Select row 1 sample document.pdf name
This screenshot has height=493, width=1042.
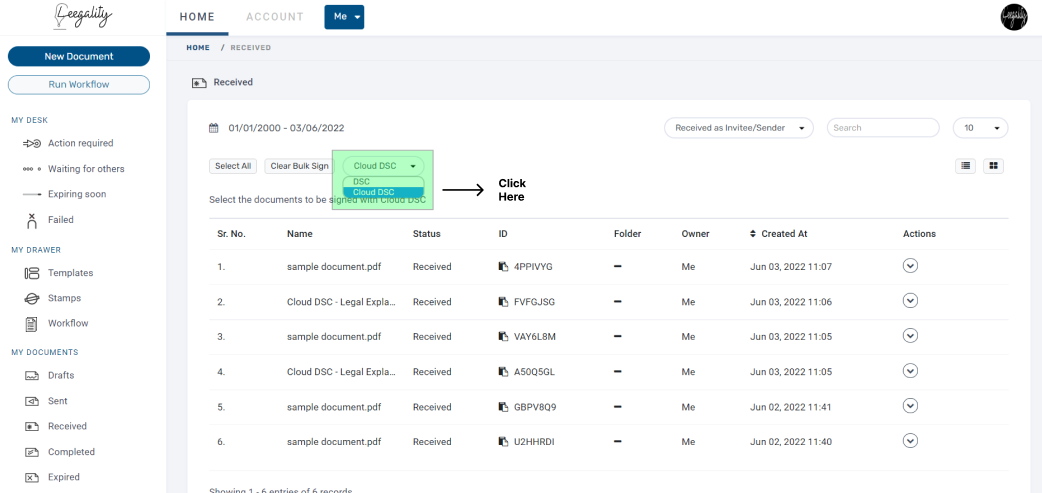click(x=334, y=266)
